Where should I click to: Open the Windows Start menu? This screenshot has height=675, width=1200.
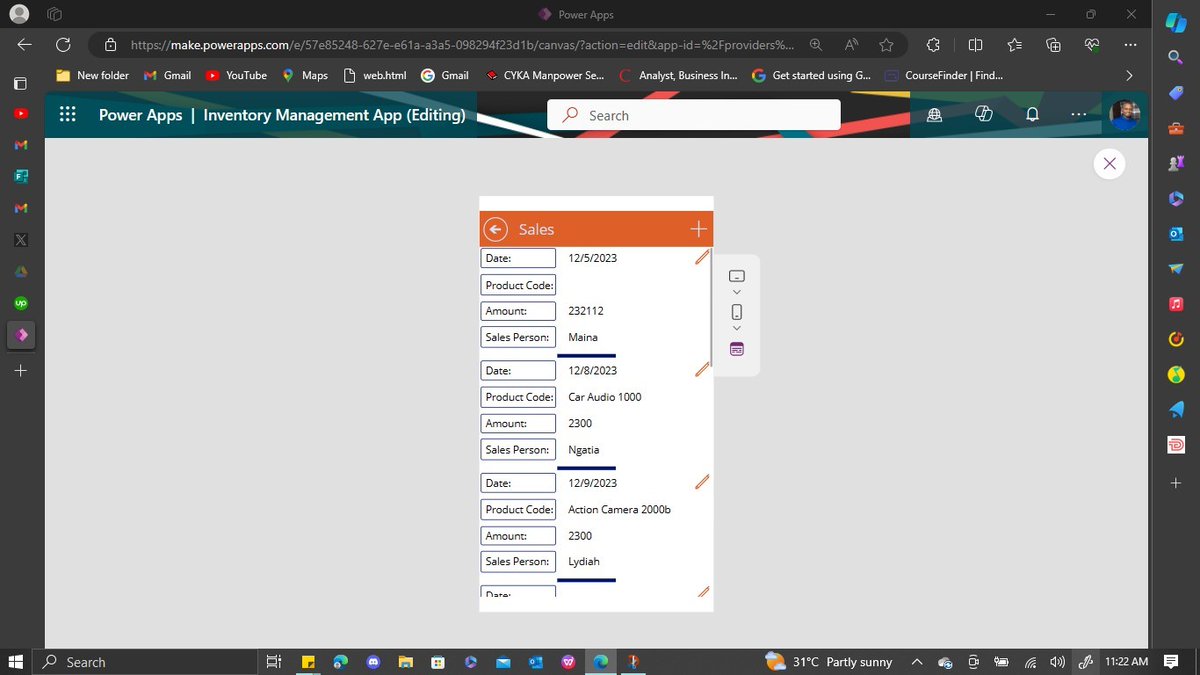pyautogui.click(x=15, y=662)
